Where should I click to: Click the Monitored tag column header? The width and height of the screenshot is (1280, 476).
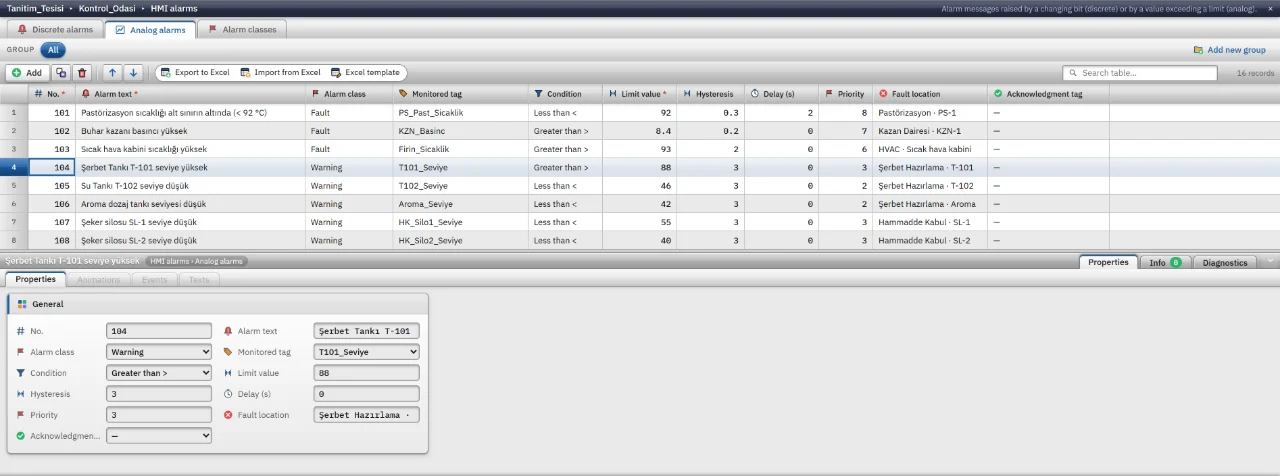[460, 94]
